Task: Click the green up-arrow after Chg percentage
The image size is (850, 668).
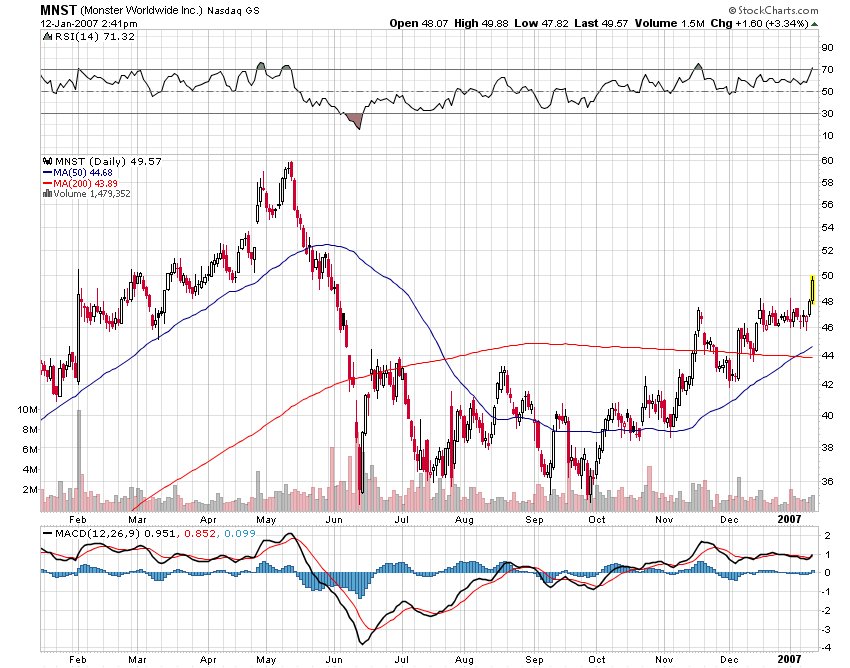Action: (814, 24)
